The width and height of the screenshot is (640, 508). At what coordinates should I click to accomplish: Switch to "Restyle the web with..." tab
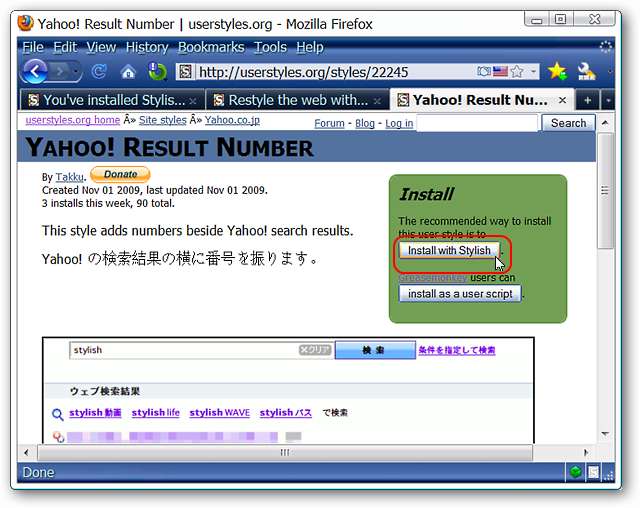(x=298, y=100)
